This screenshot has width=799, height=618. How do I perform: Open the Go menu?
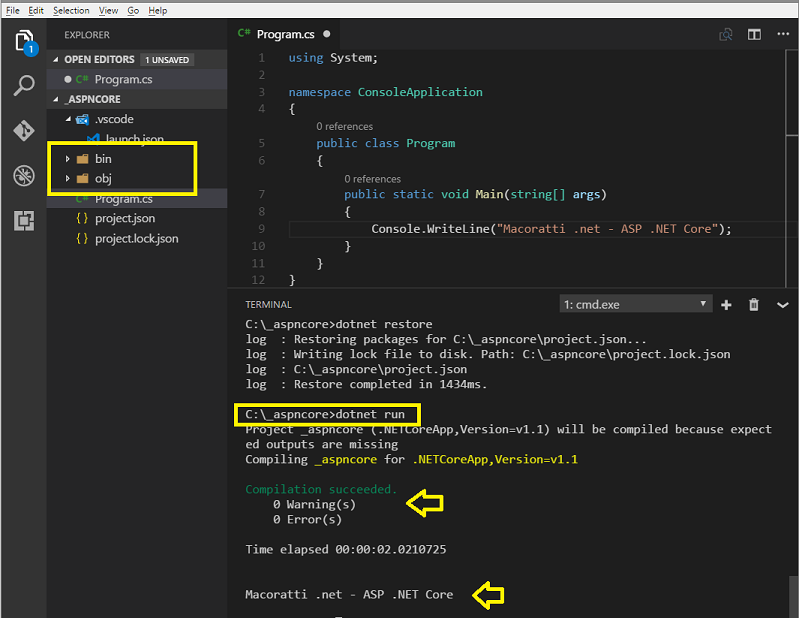(133, 10)
